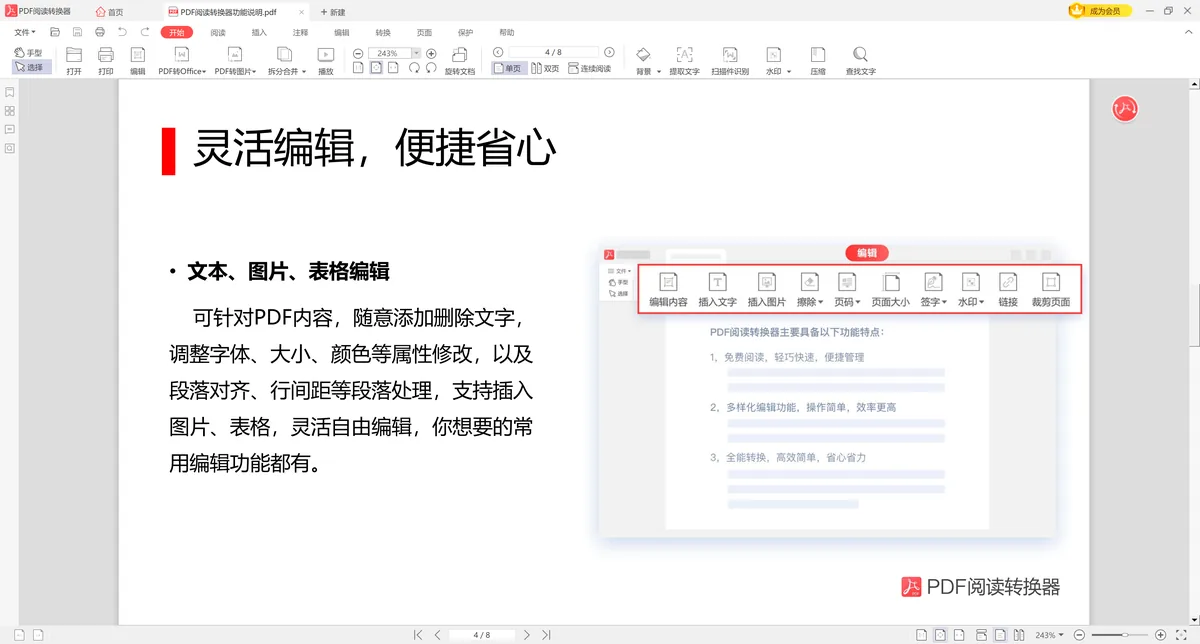Click the quick-access printer icon
The image size is (1200, 644).
pos(99,32)
